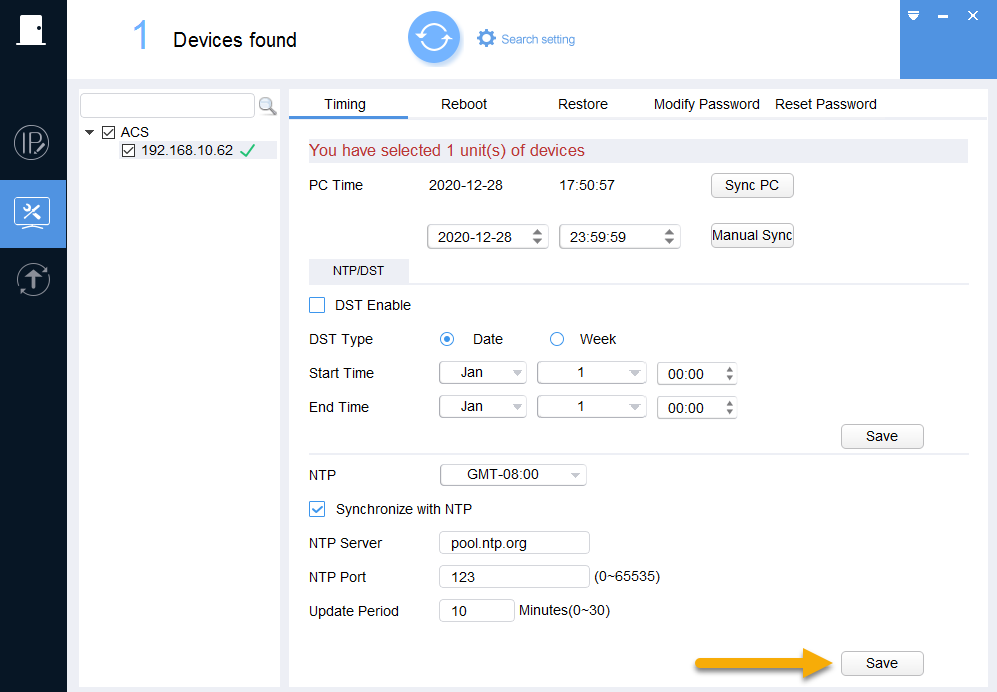The height and width of the screenshot is (692, 997).
Task: Open Search setting gear icon
Action: pos(486,38)
